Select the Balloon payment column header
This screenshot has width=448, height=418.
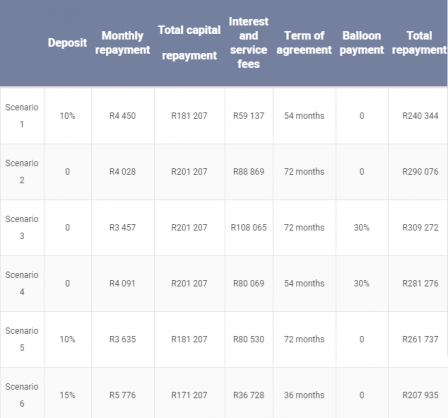[x=362, y=43]
